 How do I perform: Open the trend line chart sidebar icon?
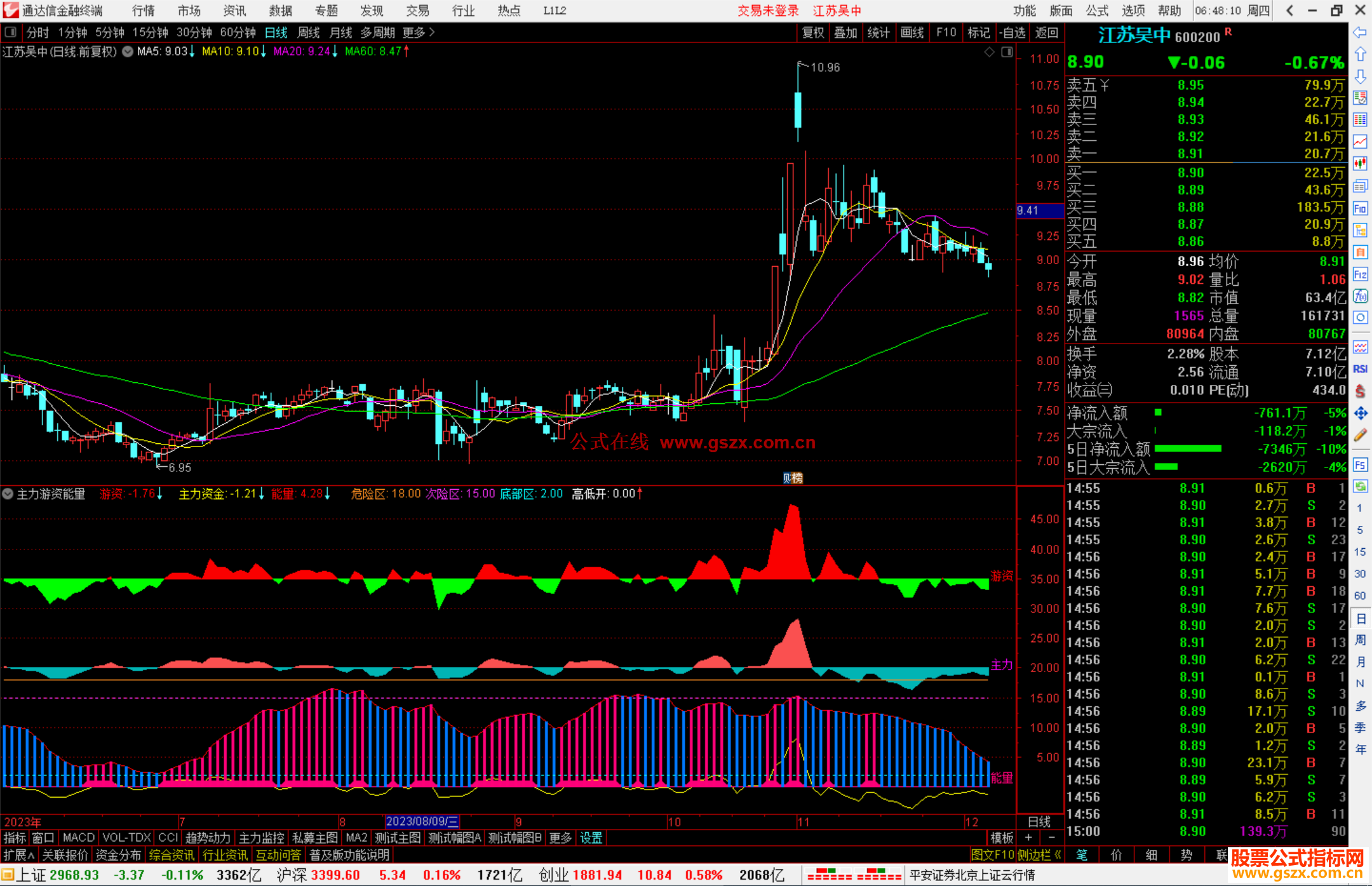click(x=1360, y=142)
